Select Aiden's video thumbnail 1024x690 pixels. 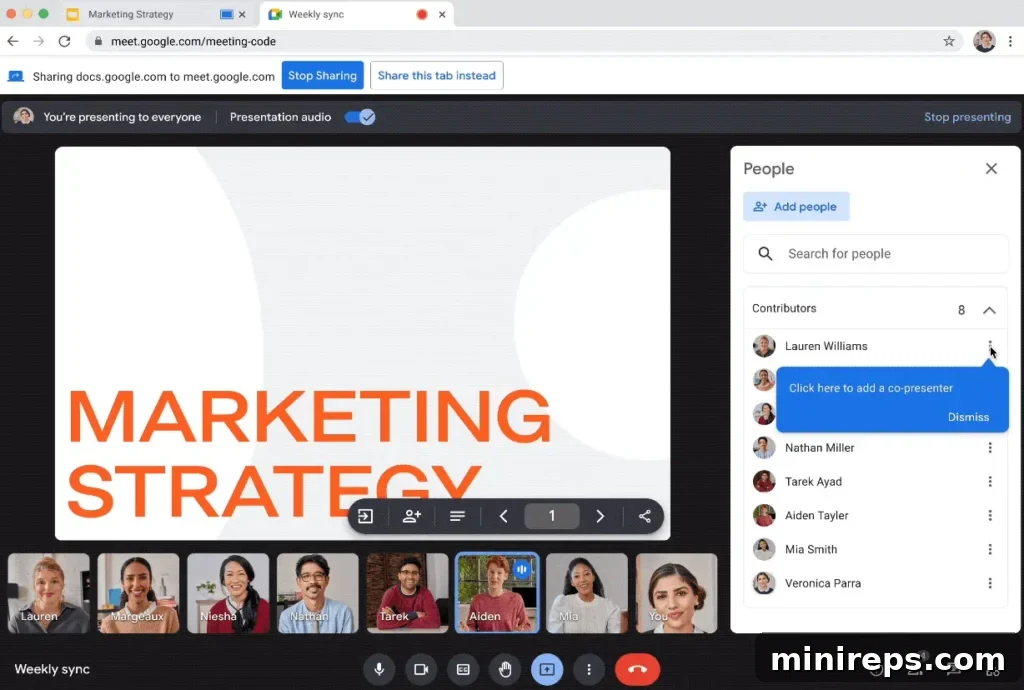pyautogui.click(x=498, y=593)
